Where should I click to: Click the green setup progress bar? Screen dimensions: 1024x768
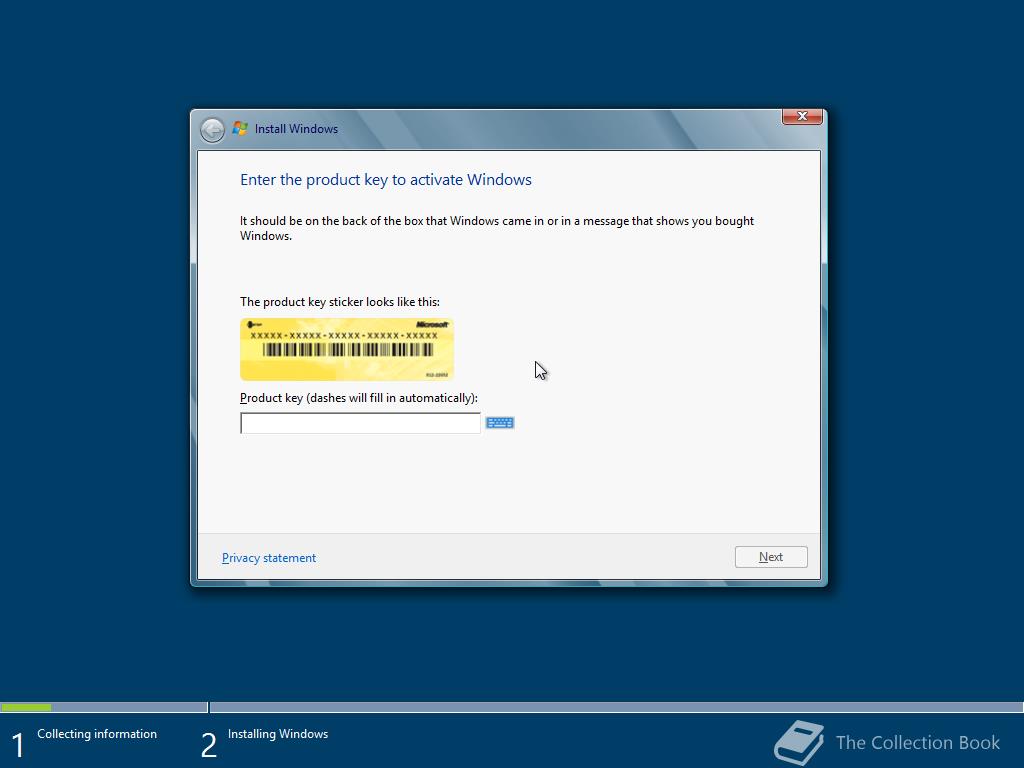(x=26, y=707)
